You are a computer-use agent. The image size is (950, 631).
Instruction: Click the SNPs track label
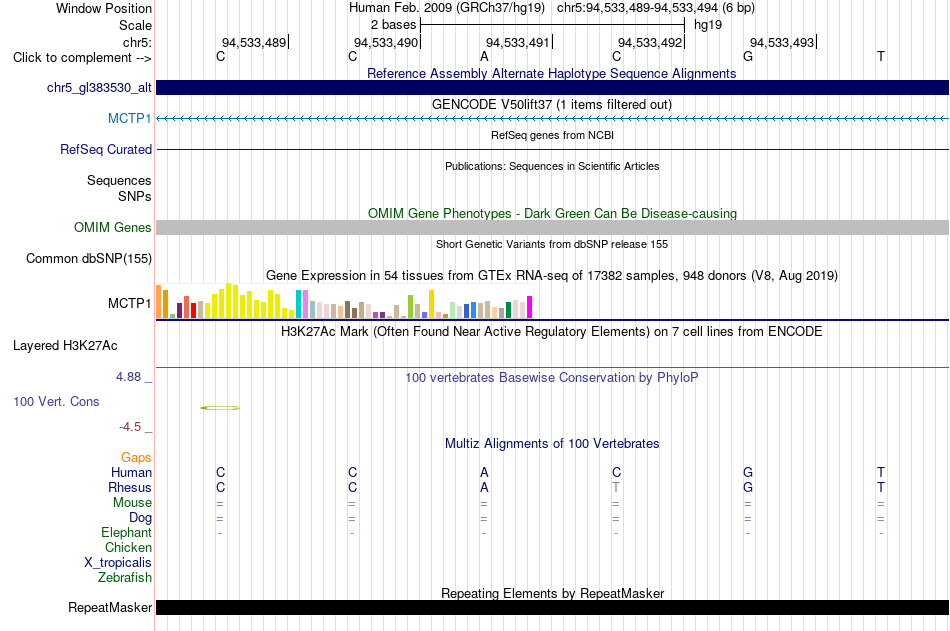click(135, 196)
